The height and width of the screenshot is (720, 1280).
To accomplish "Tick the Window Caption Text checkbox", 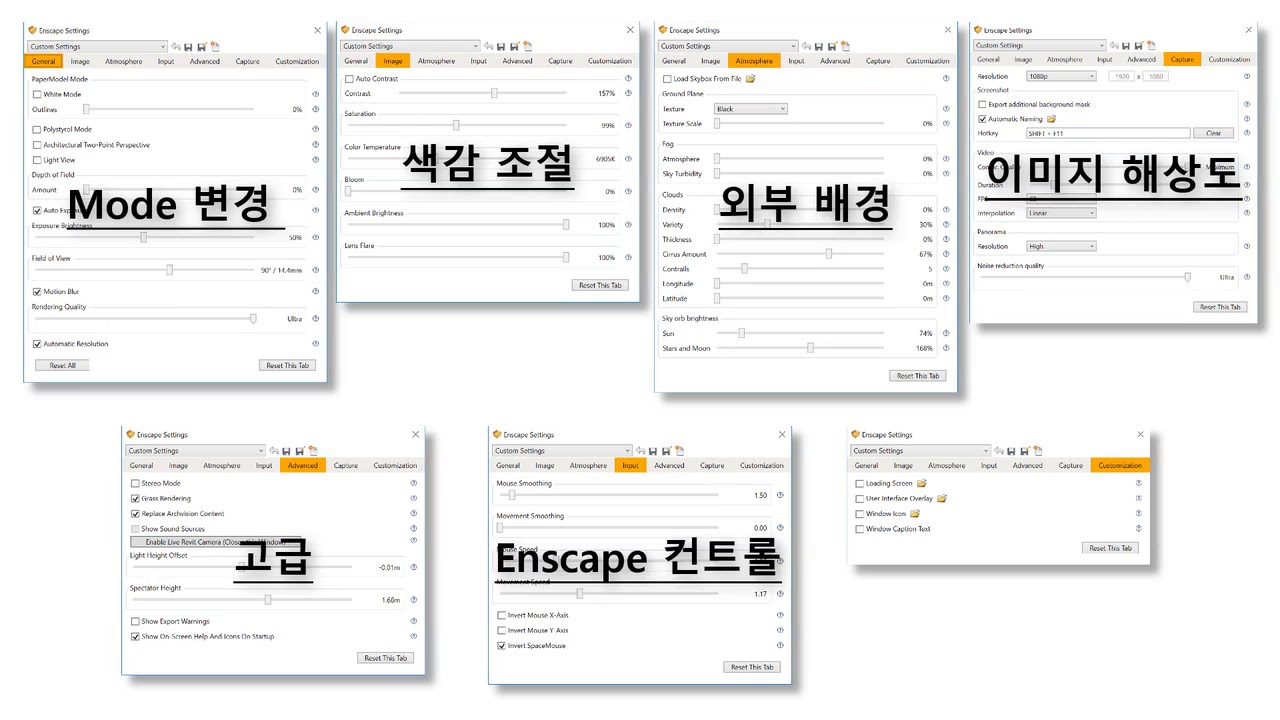I will pyautogui.click(x=859, y=529).
